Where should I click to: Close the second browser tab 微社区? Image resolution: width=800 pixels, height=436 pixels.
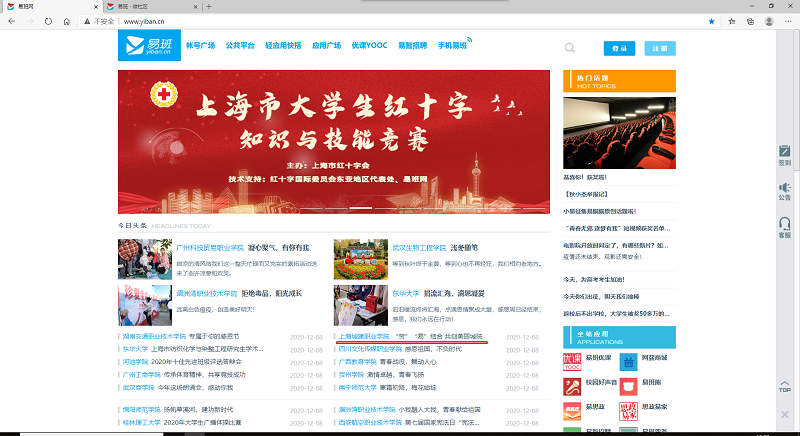click(x=195, y=7)
